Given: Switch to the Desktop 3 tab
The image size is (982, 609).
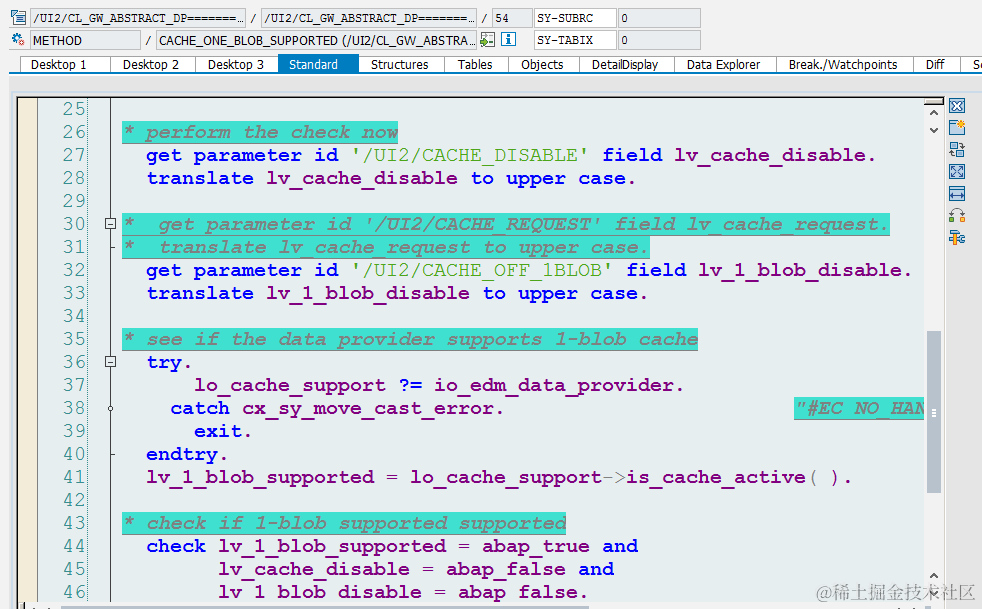Looking at the screenshot, I should 237,65.
